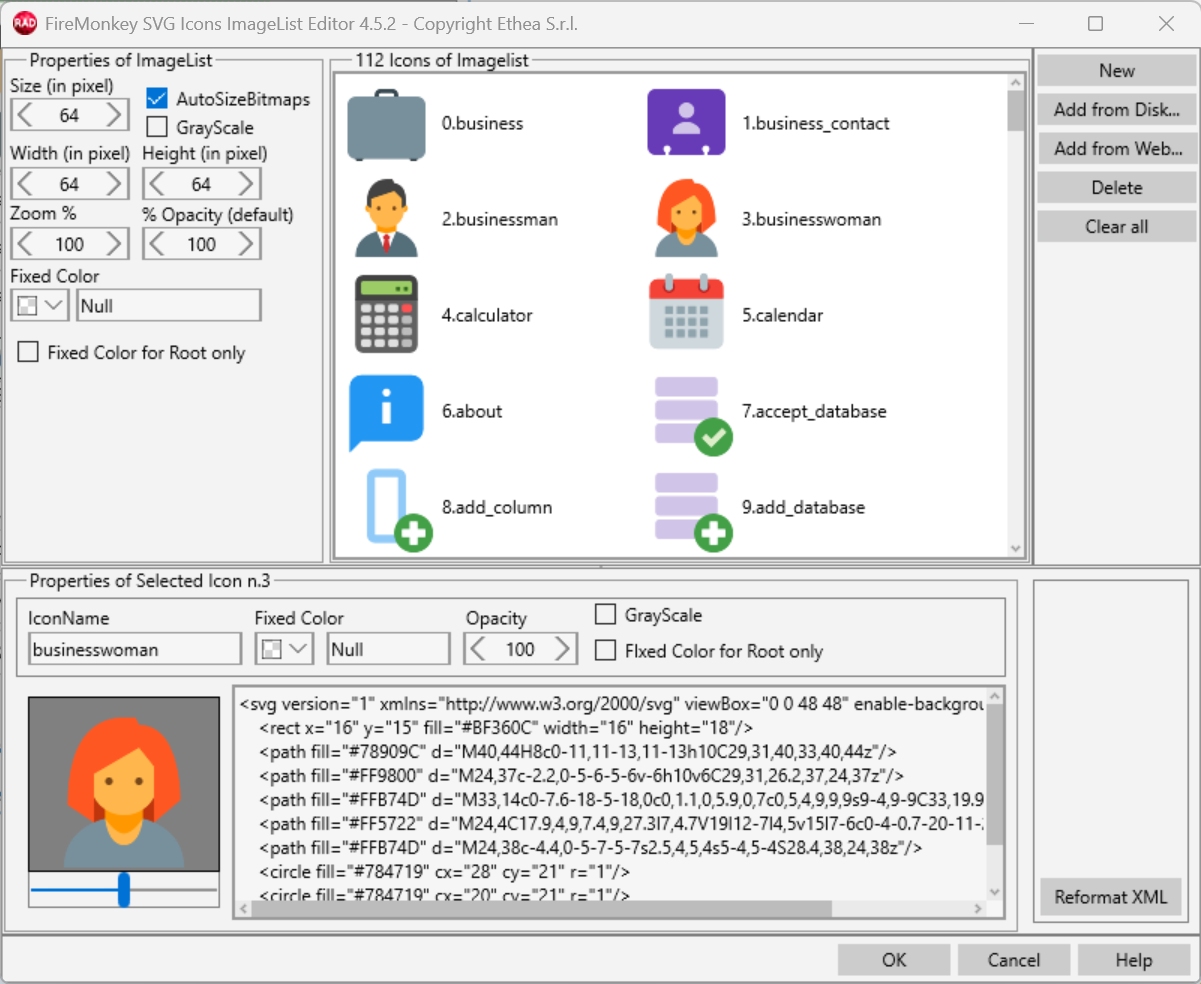Image resolution: width=1201 pixels, height=984 pixels.
Task: Decrease the Zoom percentage
Action: pyautogui.click(x=23, y=243)
